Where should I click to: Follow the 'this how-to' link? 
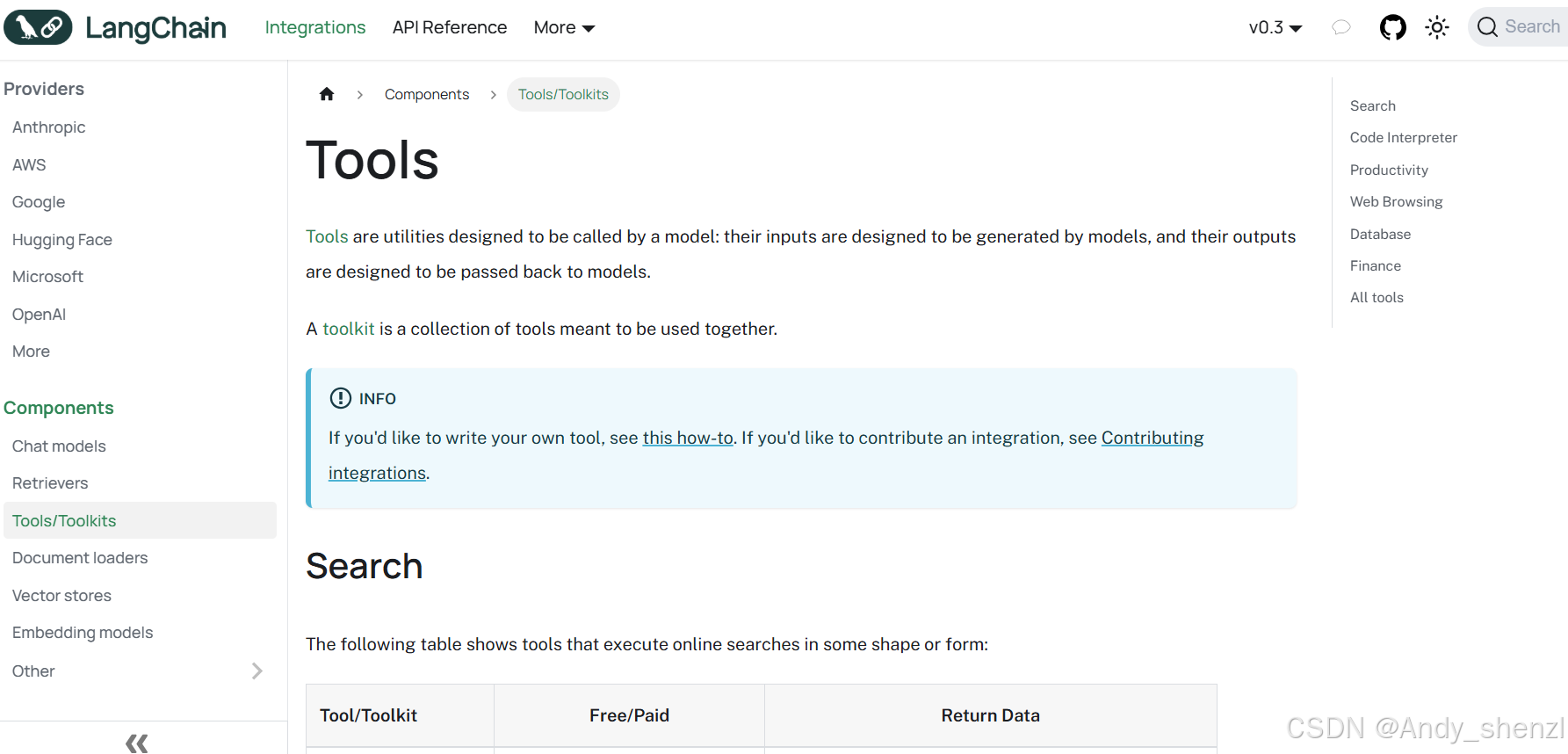(688, 438)
